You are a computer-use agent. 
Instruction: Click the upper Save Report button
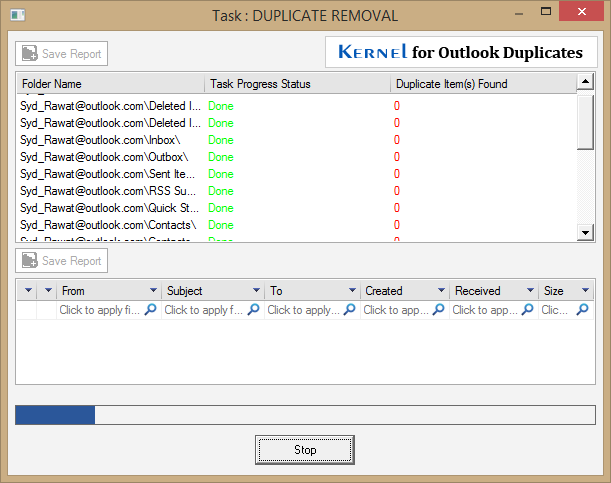coord(62,53)
